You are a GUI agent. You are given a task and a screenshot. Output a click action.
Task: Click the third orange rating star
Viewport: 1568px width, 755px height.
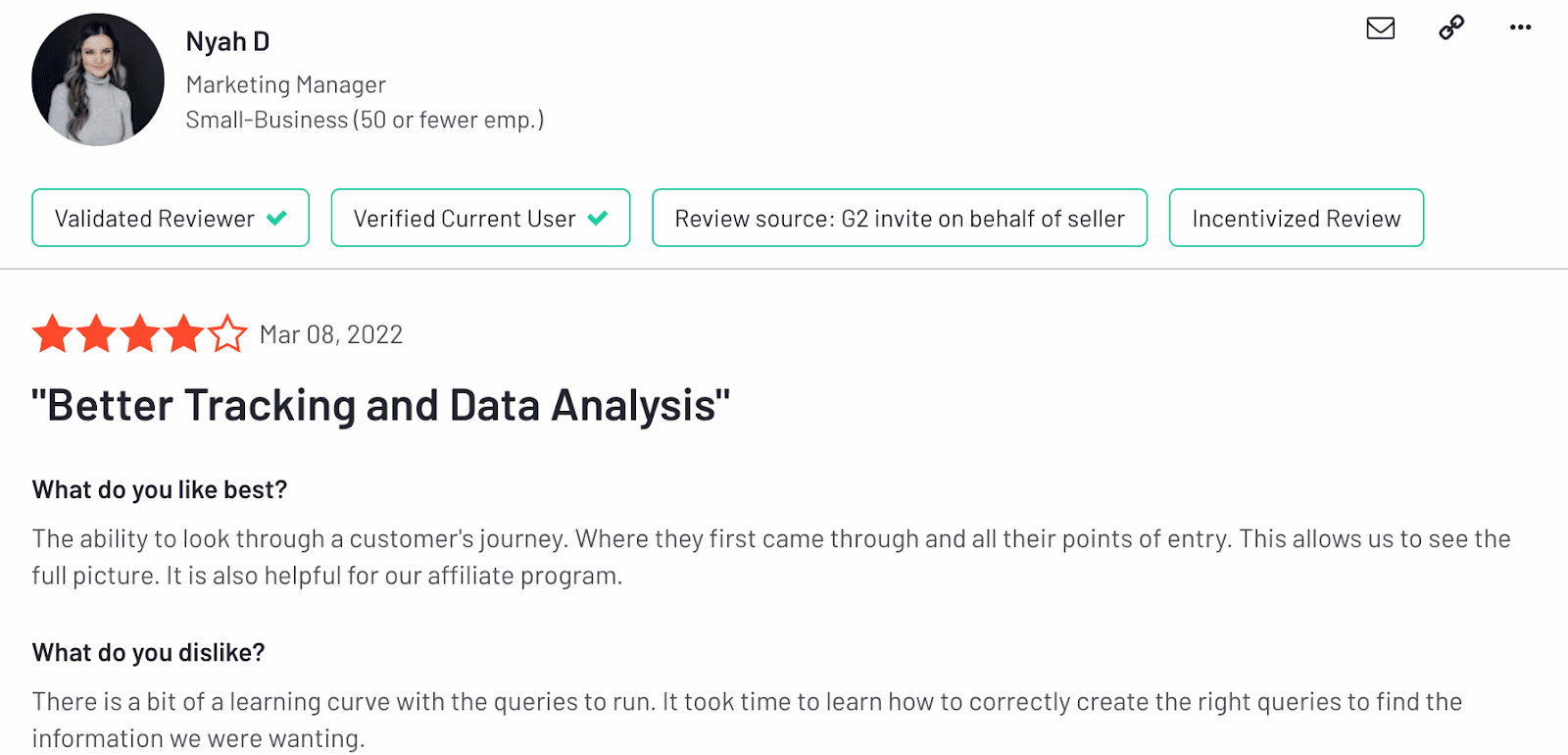tap(140, 333)
